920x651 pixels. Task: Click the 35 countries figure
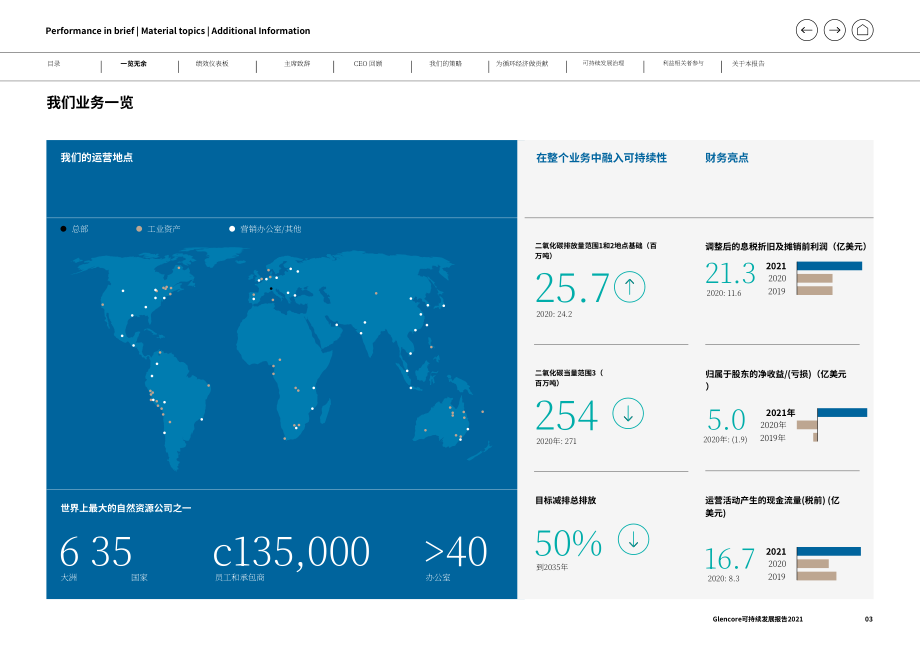click(111, 551)
